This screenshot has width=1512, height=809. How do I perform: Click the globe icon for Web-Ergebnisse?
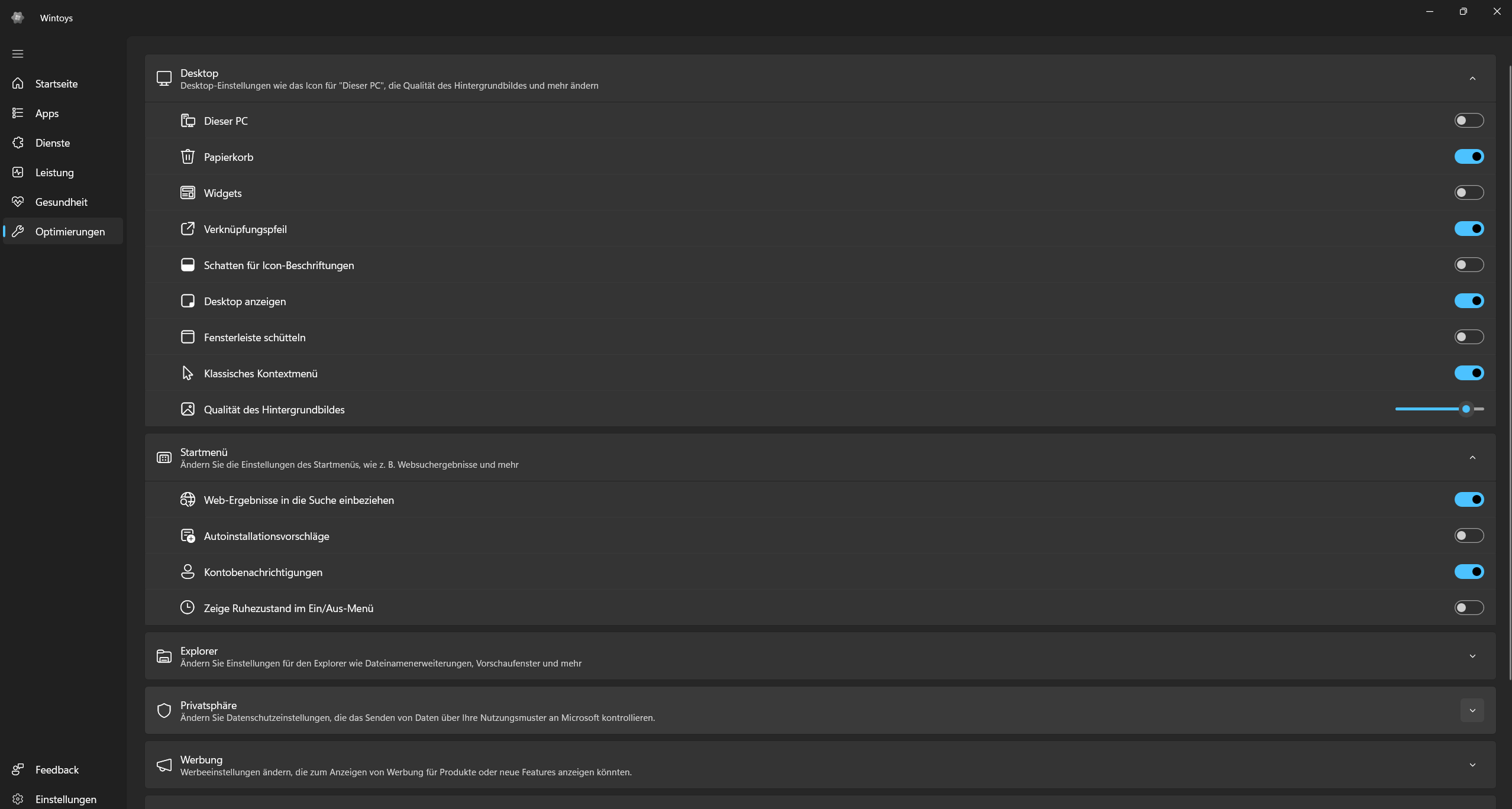188,500
